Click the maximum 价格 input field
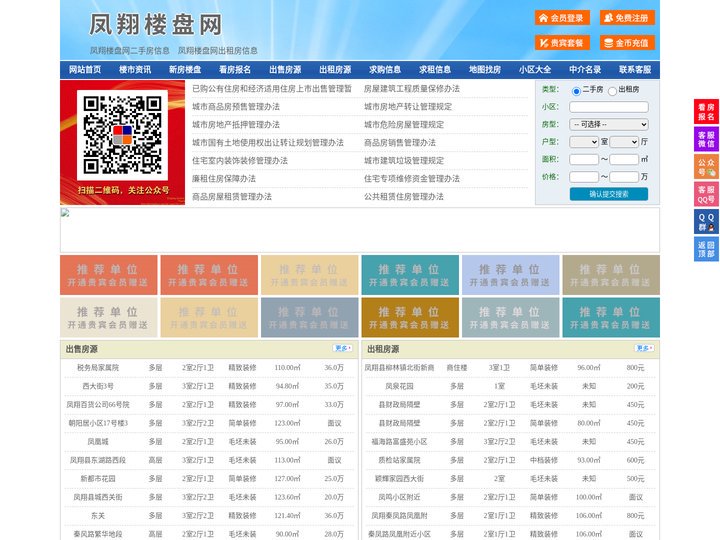This screenshot has height=540, width=720. point(624,177)
